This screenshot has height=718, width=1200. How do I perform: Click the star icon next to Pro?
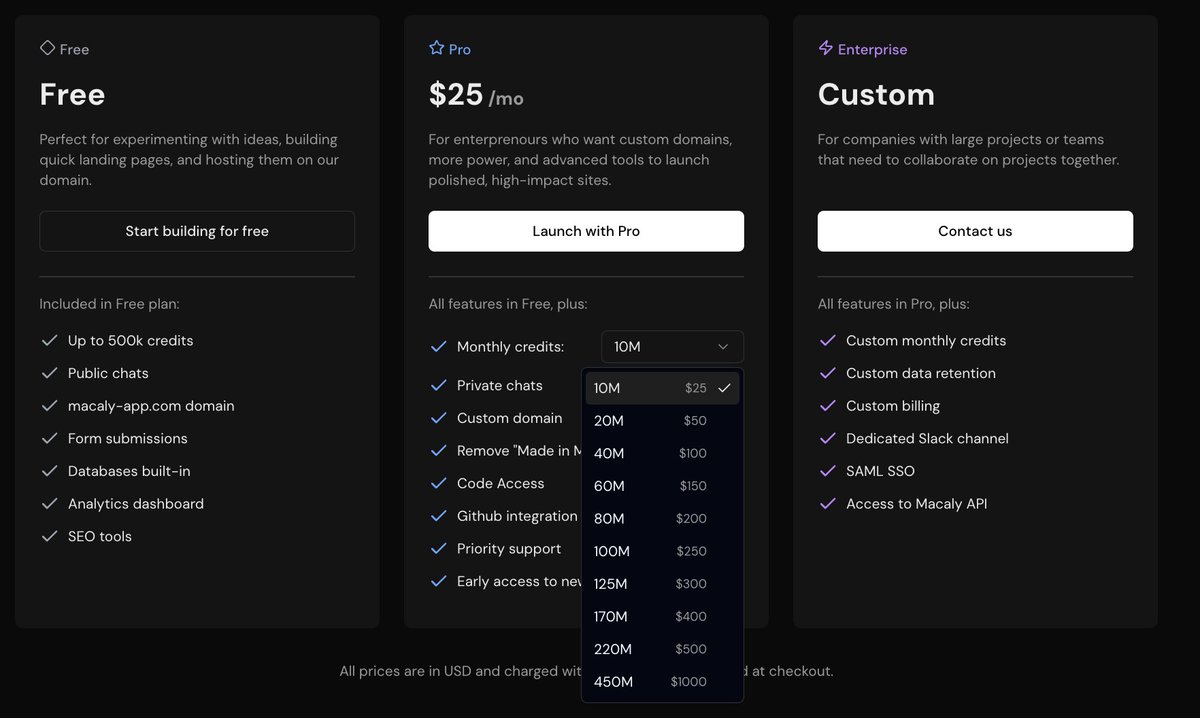pos(436,48)
